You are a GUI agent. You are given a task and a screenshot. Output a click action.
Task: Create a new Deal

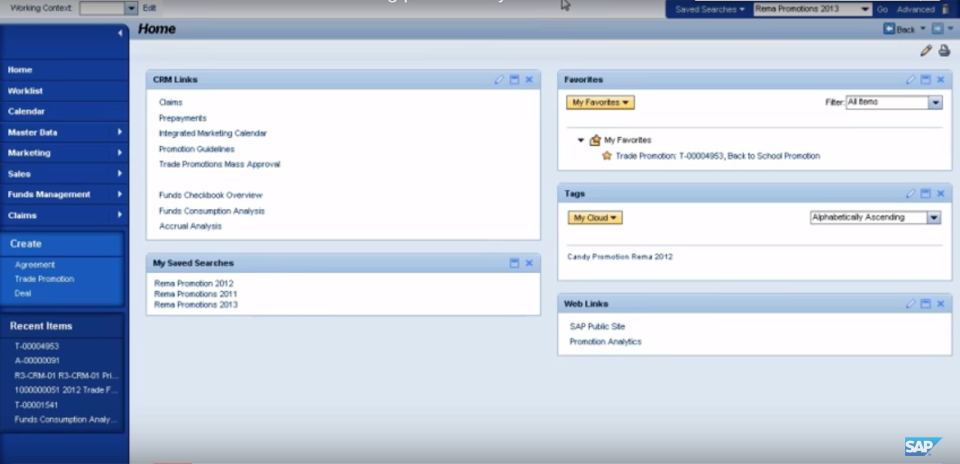23,293
